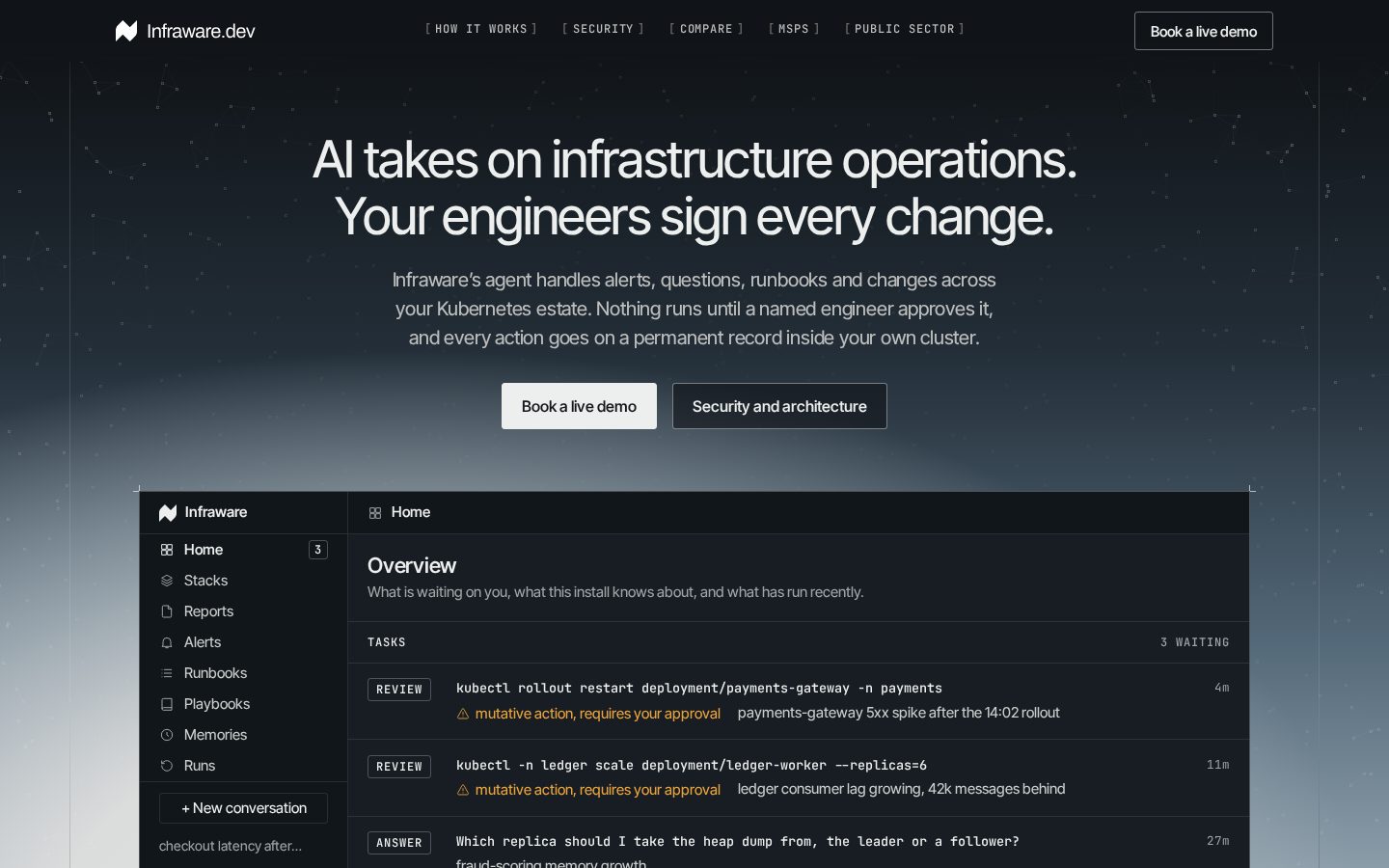Click the Home badge showing 3
Image resolution: width=1389 pixels, height=868 pixels.
[318, 550]
